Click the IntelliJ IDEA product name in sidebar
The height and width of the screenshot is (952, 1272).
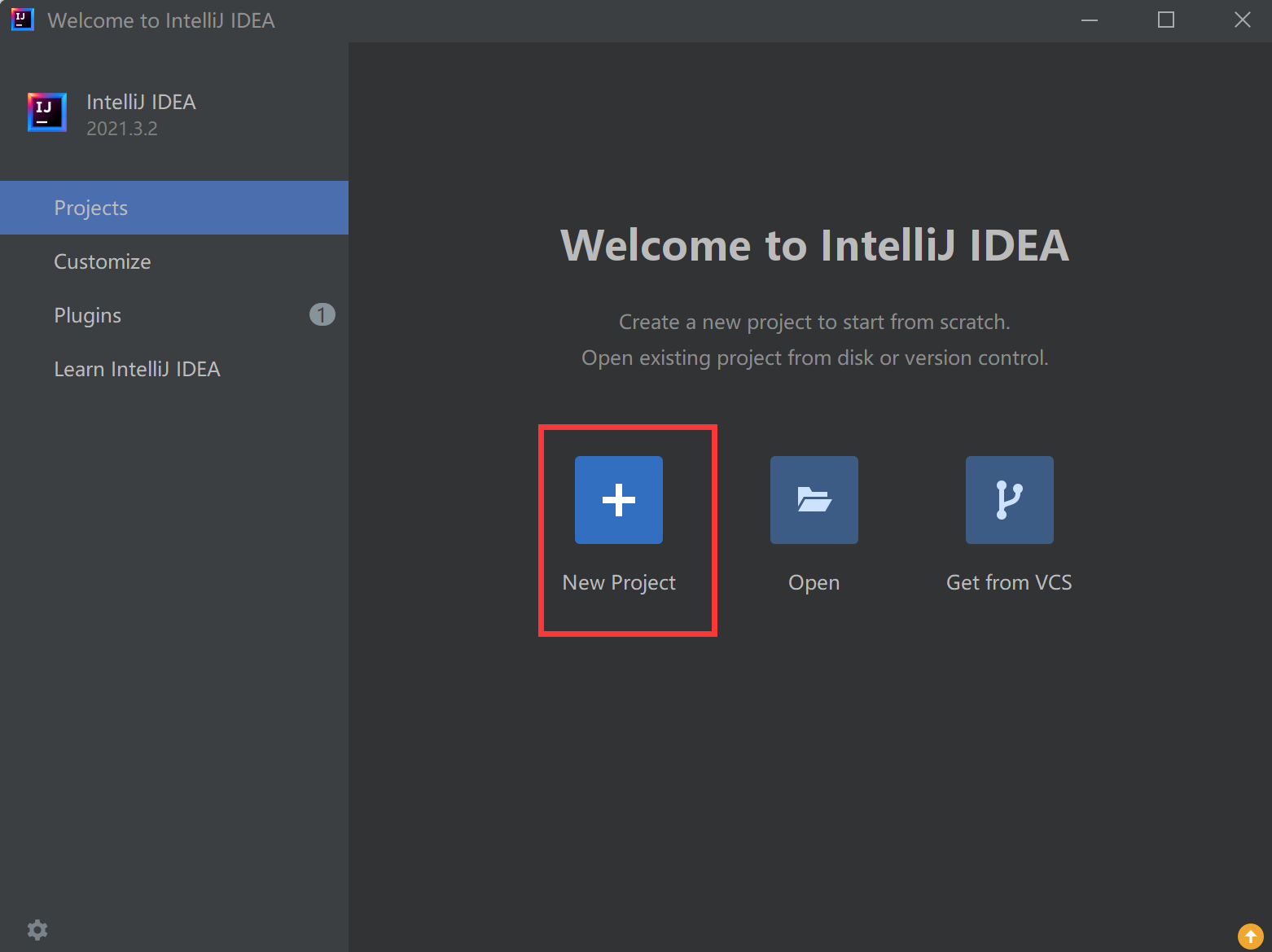pyautogui.click(x=142, y=102)
